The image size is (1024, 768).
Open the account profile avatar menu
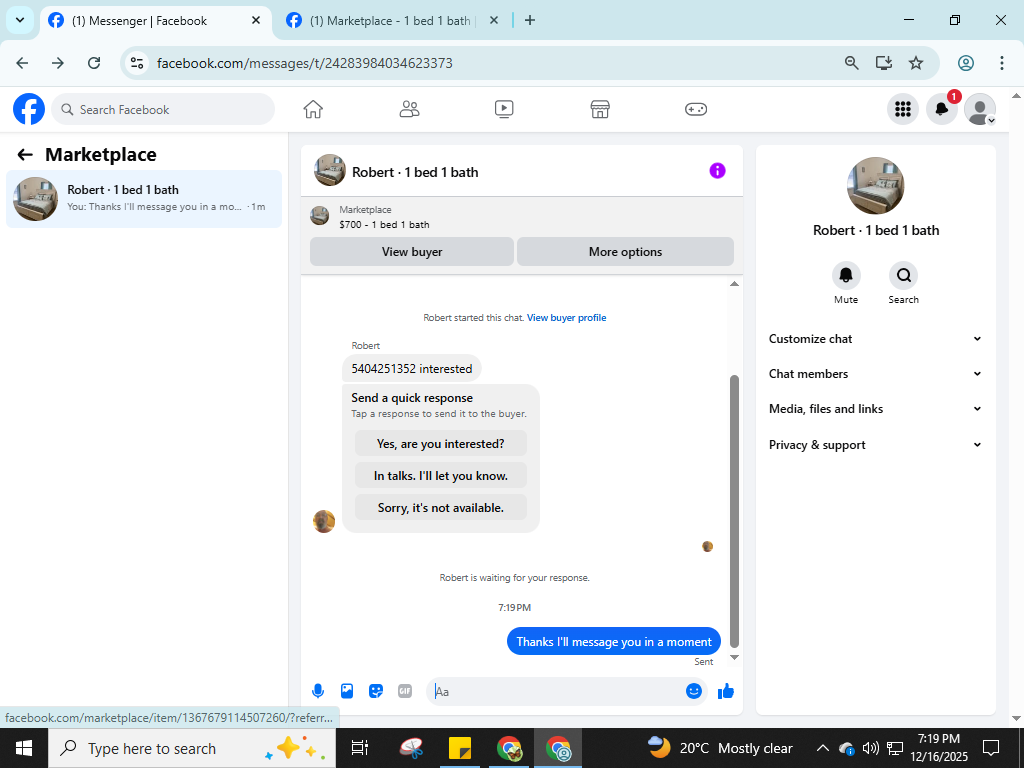click(x=980, y=109)
